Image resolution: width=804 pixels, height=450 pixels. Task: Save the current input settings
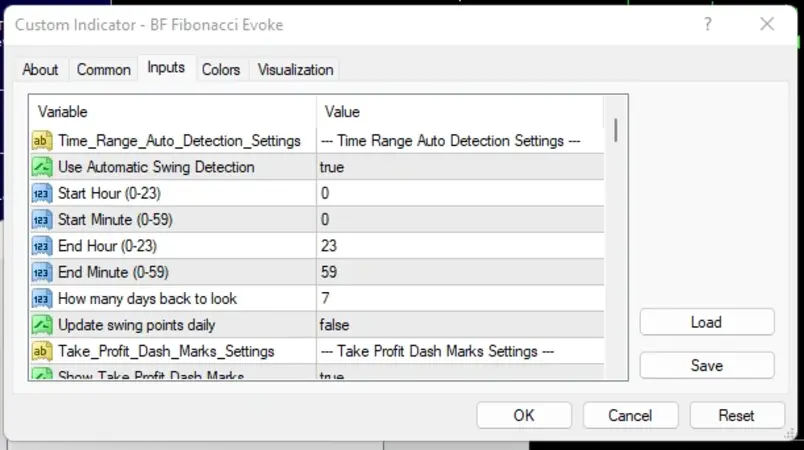click(x=707, y=365)
